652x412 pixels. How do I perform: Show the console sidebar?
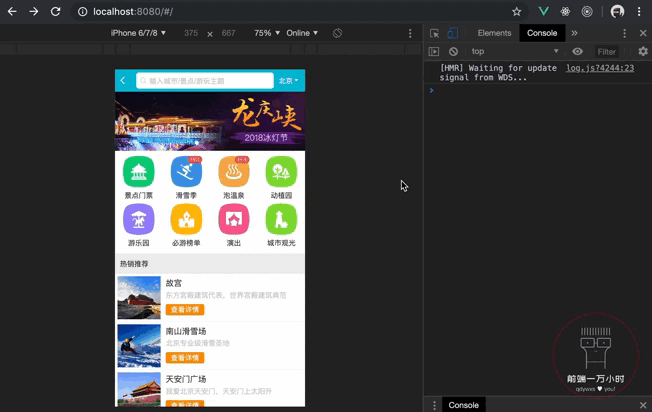(434, 51)
